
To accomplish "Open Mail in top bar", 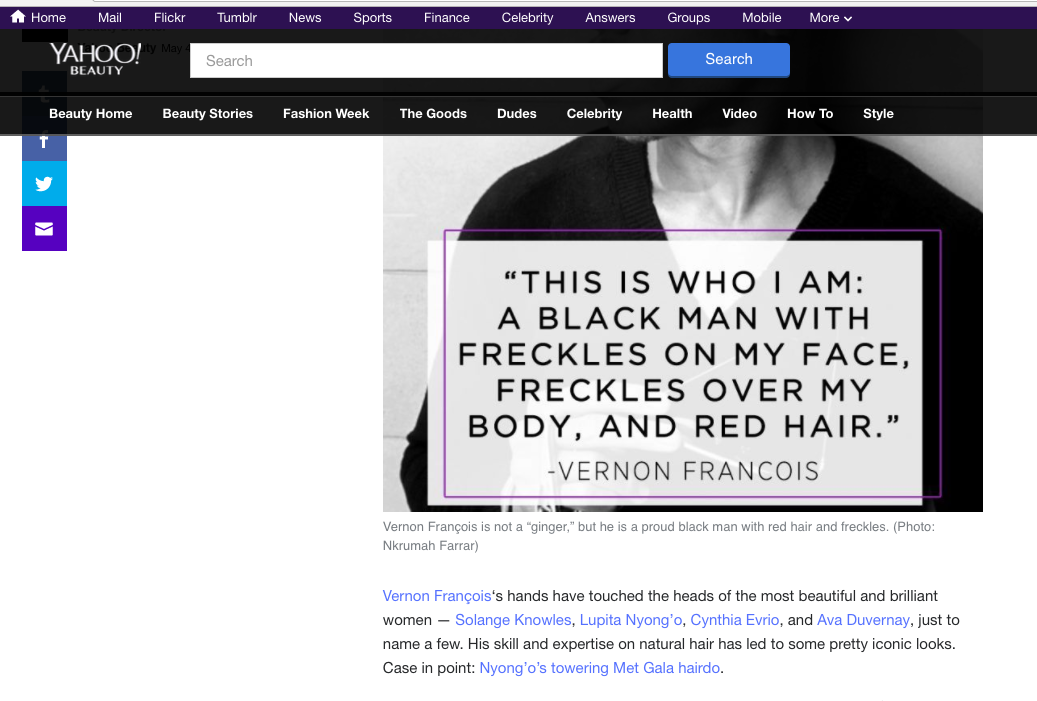I will [x=110, y=18].
